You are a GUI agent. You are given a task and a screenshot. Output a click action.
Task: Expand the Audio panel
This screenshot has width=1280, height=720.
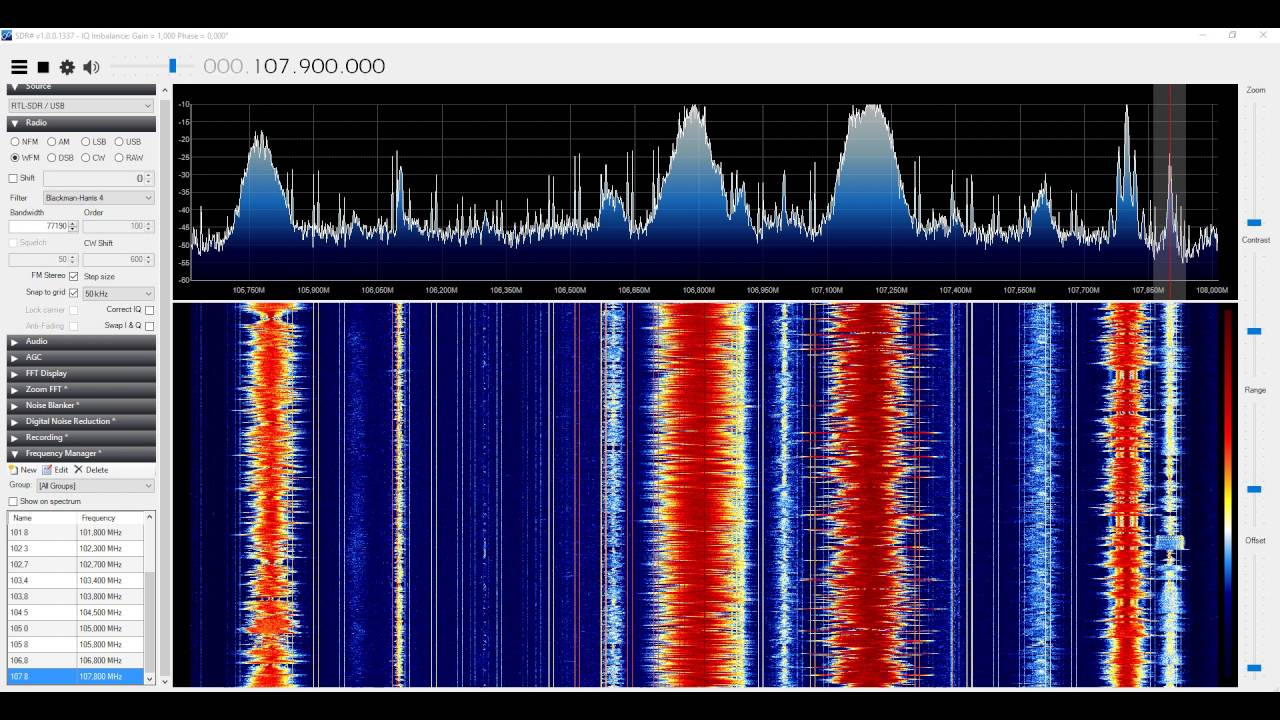pyautogui.click(x=81, y=342)
